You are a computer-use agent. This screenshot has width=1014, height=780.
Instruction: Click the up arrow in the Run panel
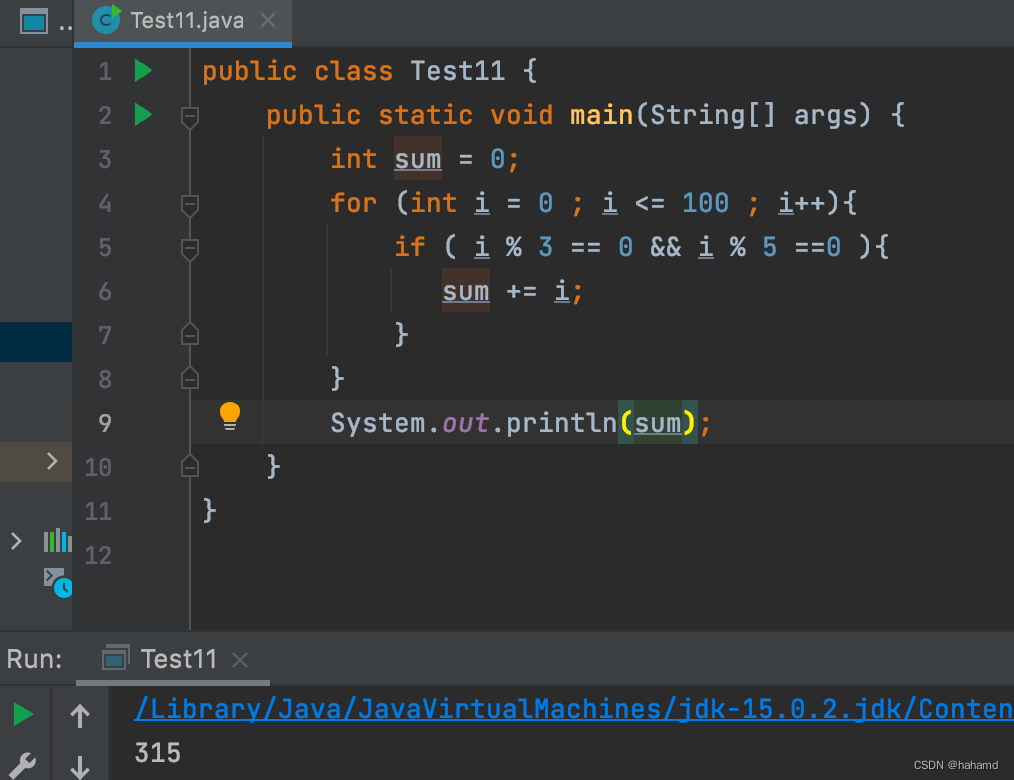click(80, 715)
